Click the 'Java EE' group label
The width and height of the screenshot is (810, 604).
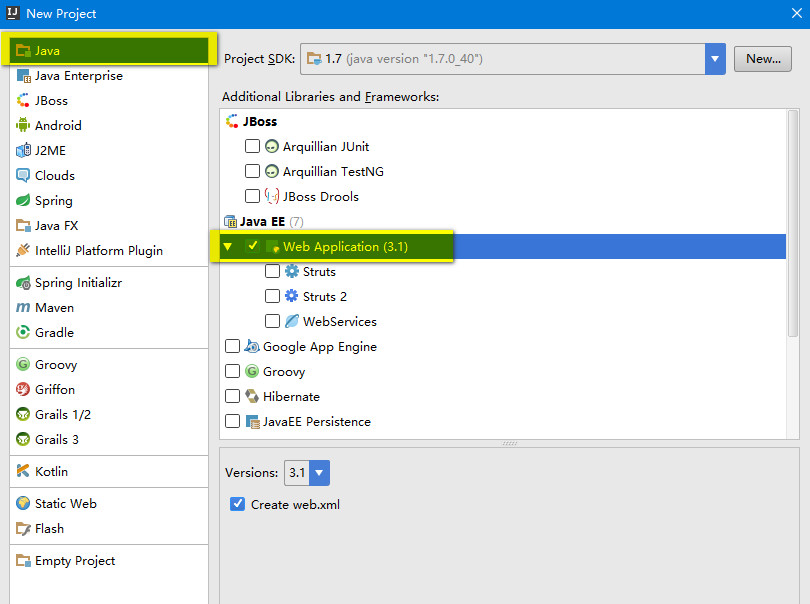click(262, 222)
